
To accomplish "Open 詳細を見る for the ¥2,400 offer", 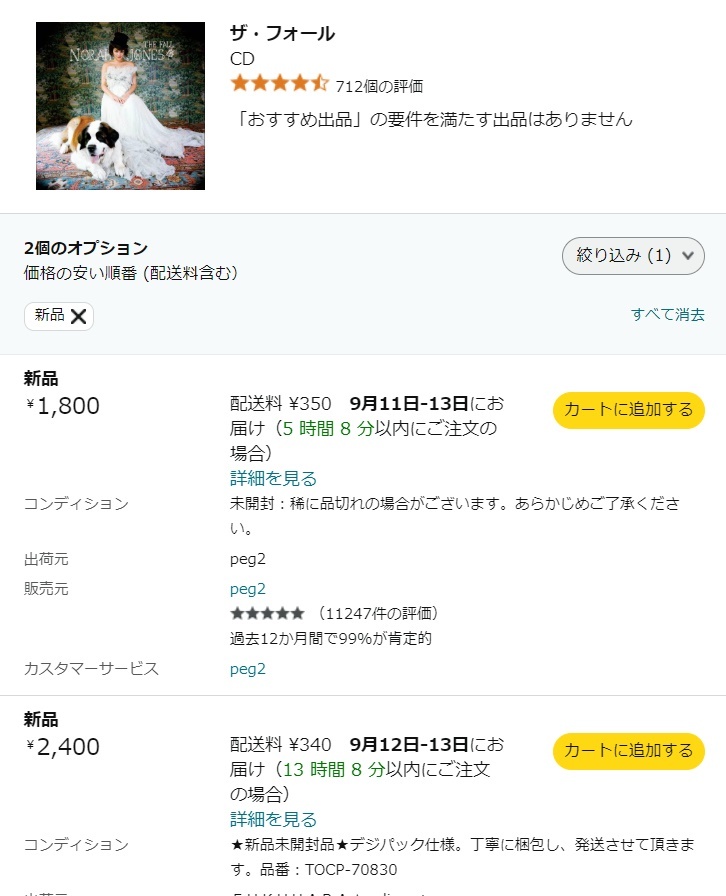I will pos(273,819).
